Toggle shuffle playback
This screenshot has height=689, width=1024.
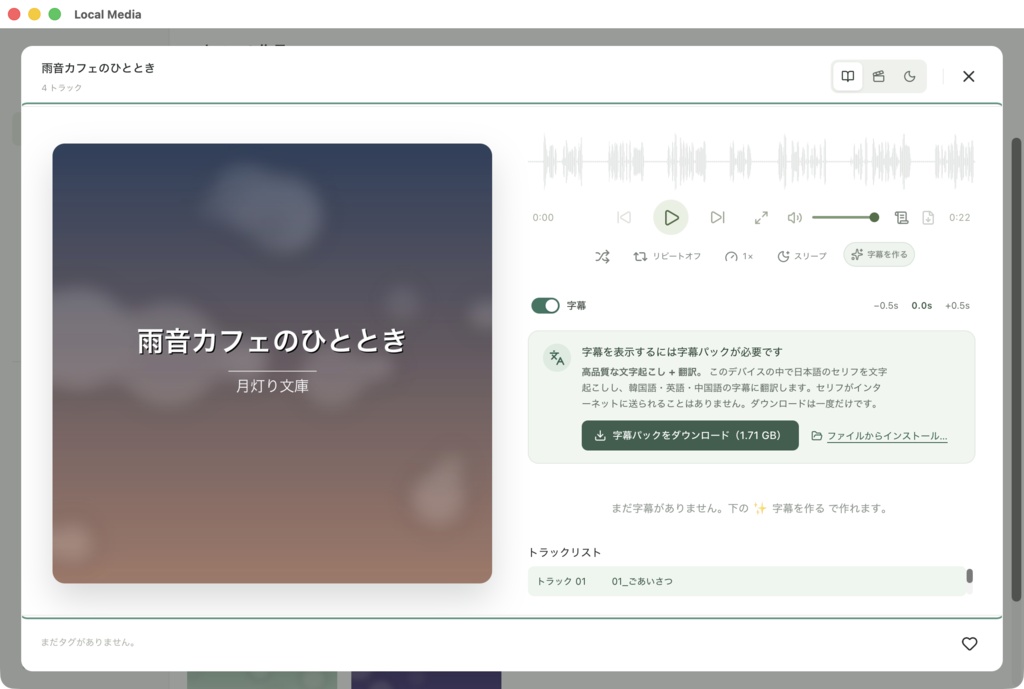coord(602,256)
